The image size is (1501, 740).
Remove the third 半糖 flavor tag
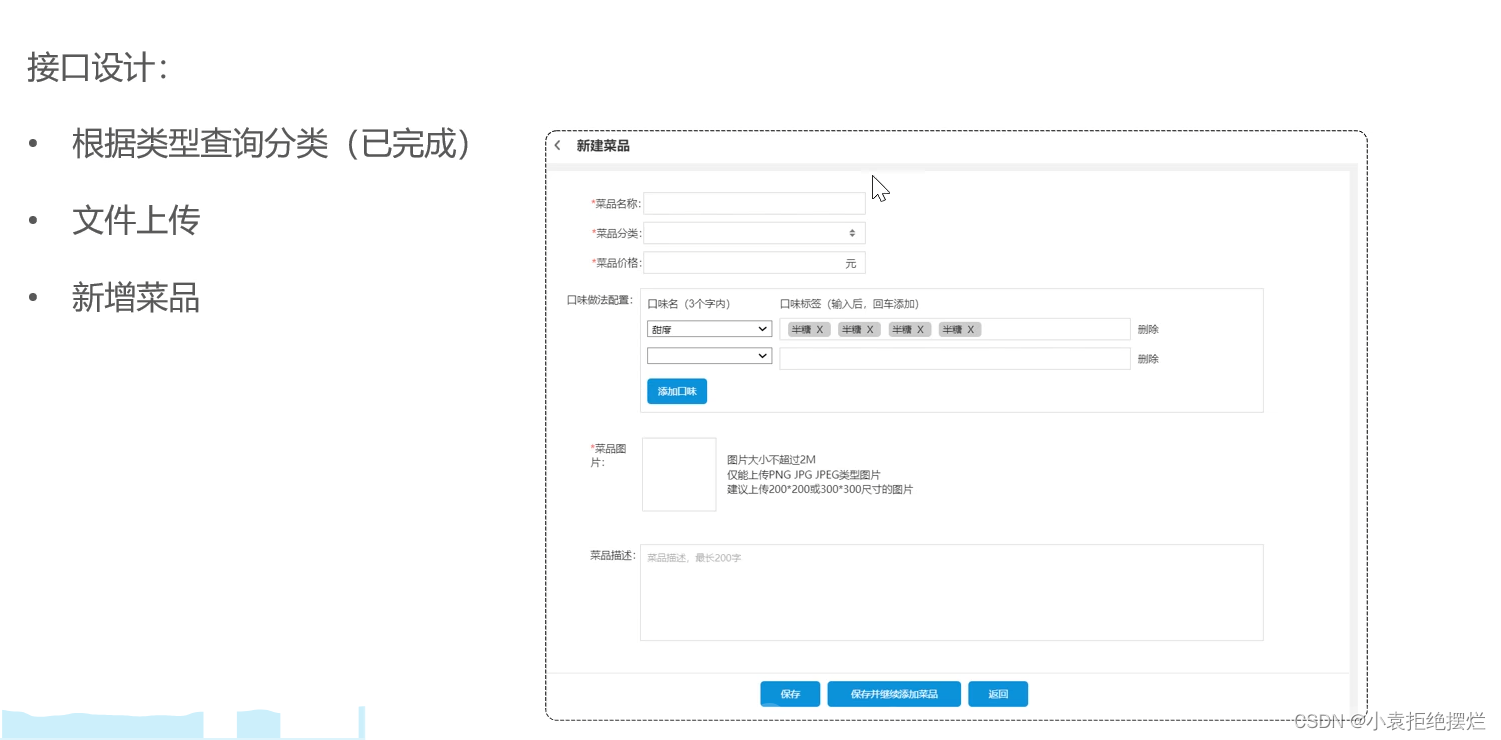pyautogui.click(x=922, y=329)
